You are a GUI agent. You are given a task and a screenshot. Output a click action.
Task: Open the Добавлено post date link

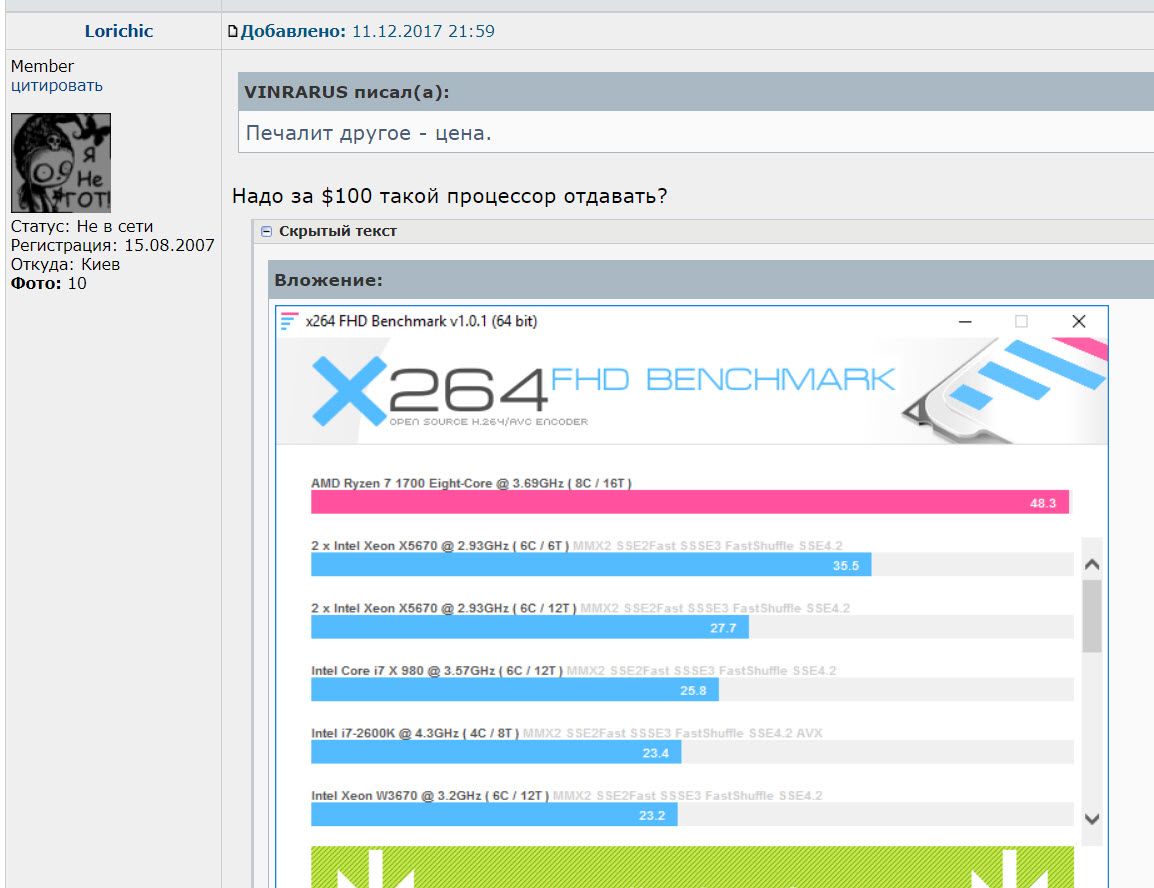367,31
